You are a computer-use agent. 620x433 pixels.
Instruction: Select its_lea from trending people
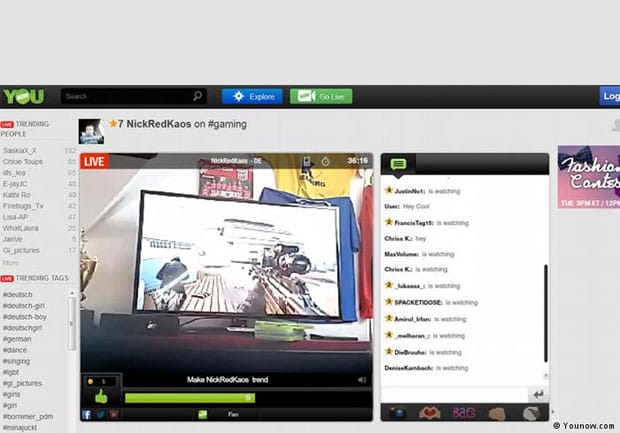click(14, 173)
